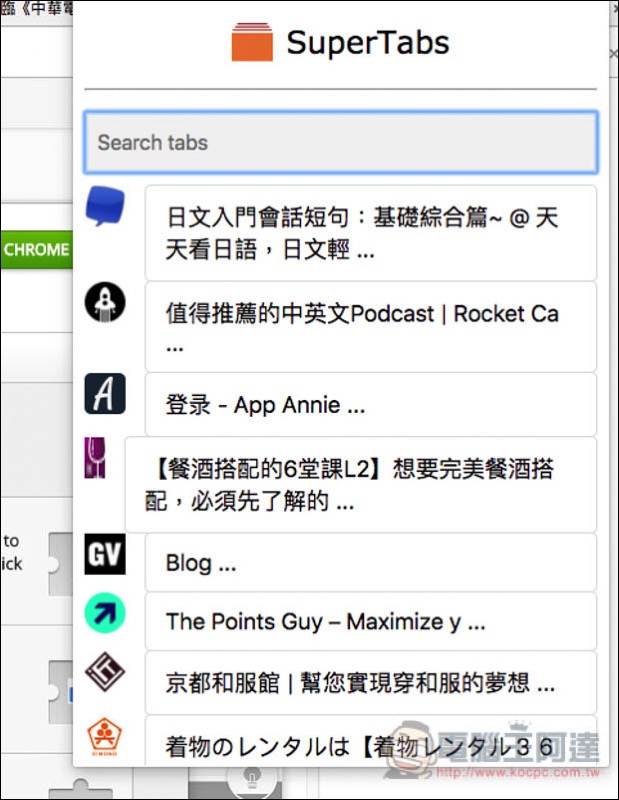This screenshot has width=619, height=800.
Task: Click The Points Guy arrow favicon
Action: tap(105, 613)
